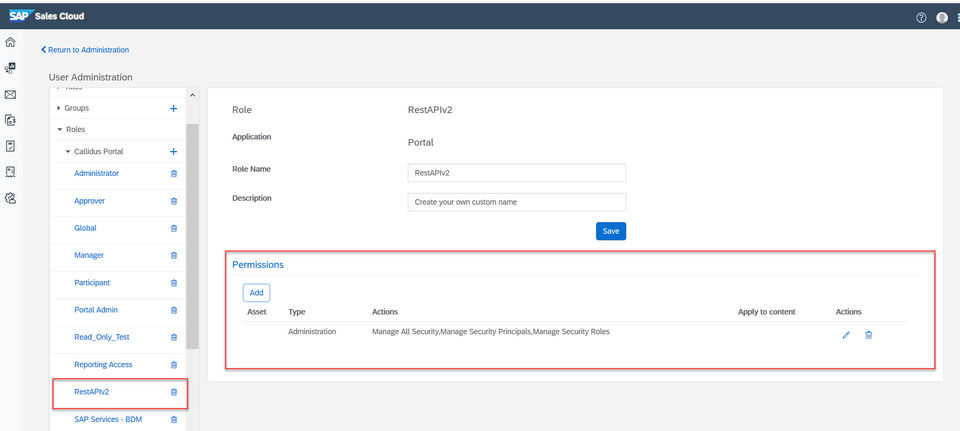Return to Administration link
Image resolution: width=960 pixels, height=431 pixels.
(x=85, y=50)
